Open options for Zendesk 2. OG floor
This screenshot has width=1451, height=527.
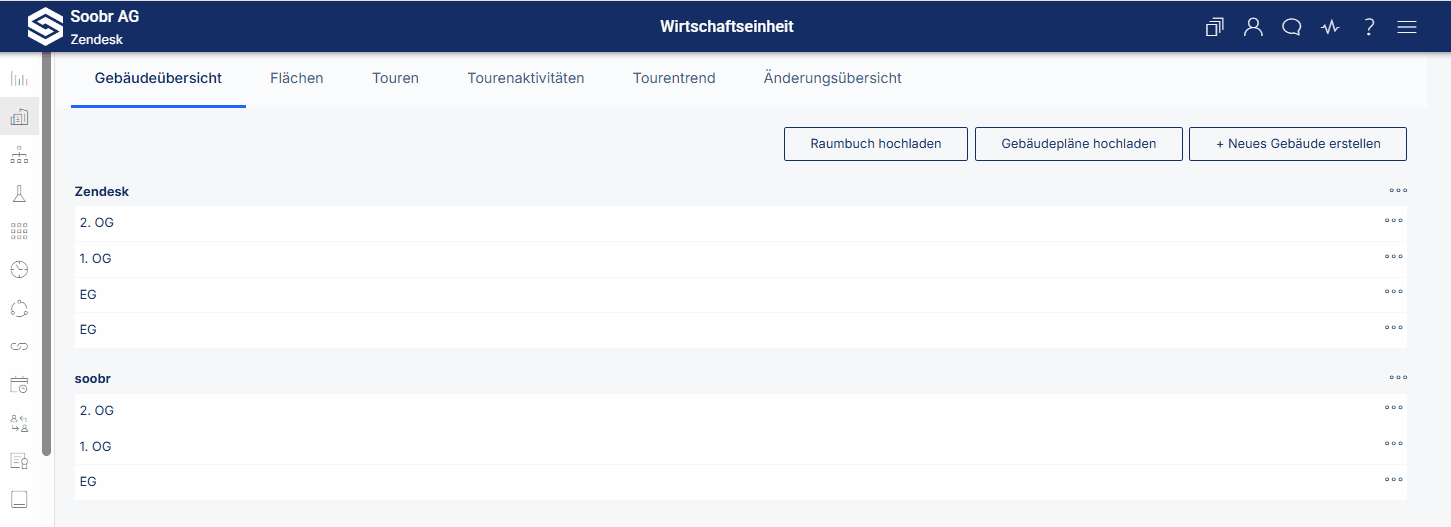(x=1394, y=220)
